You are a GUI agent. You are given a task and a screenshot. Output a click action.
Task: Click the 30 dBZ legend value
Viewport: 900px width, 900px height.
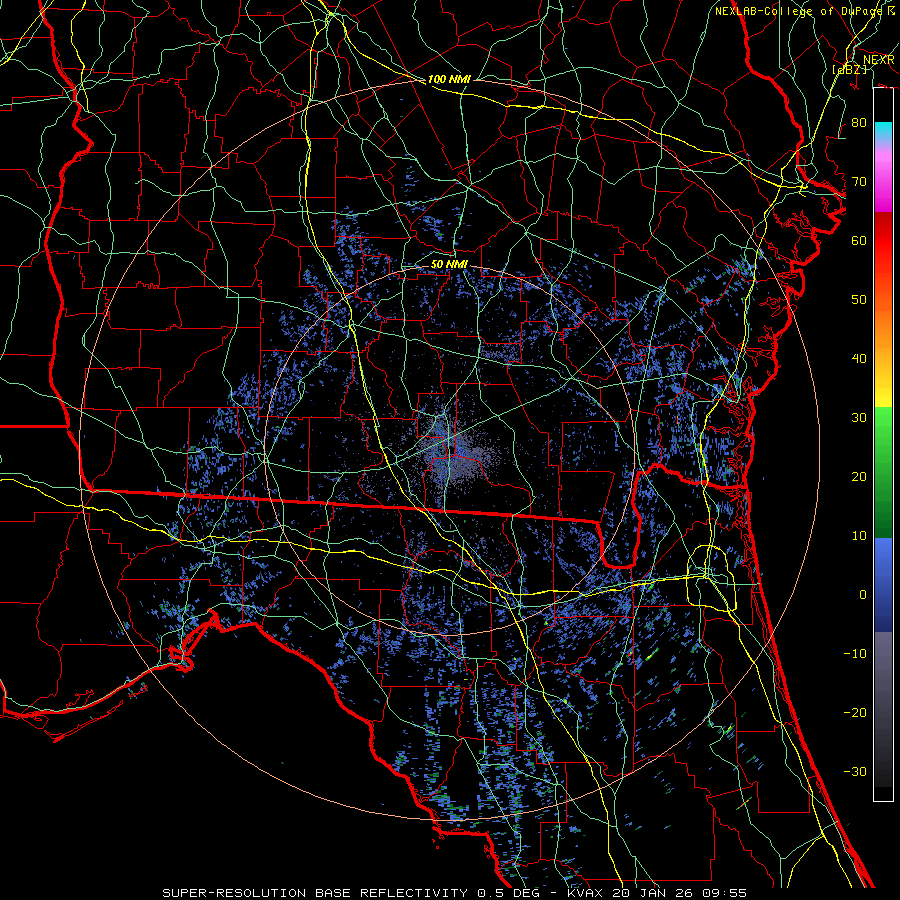coord(859,418)
